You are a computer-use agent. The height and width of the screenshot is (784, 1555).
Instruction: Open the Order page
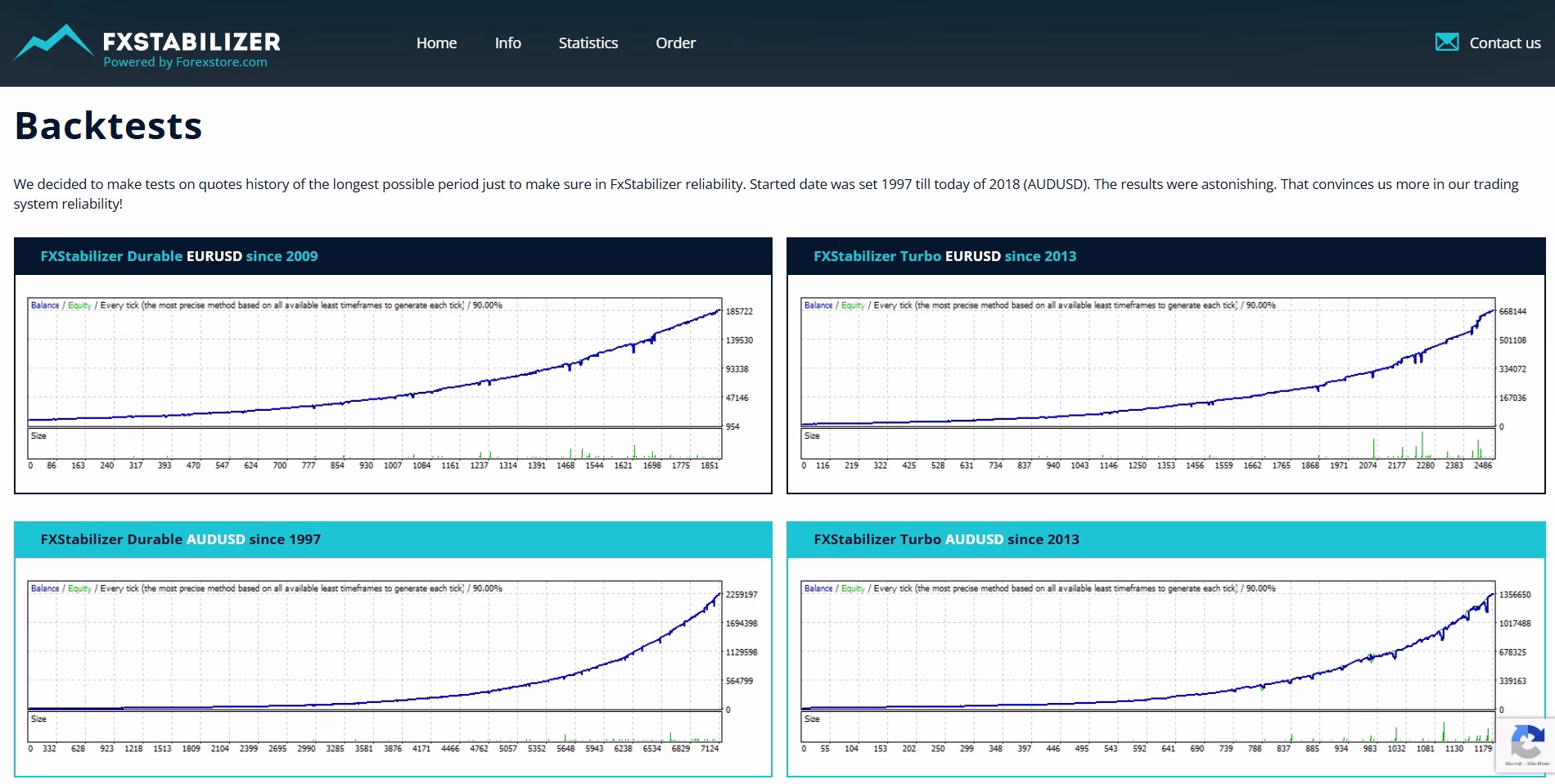point(675,43)
